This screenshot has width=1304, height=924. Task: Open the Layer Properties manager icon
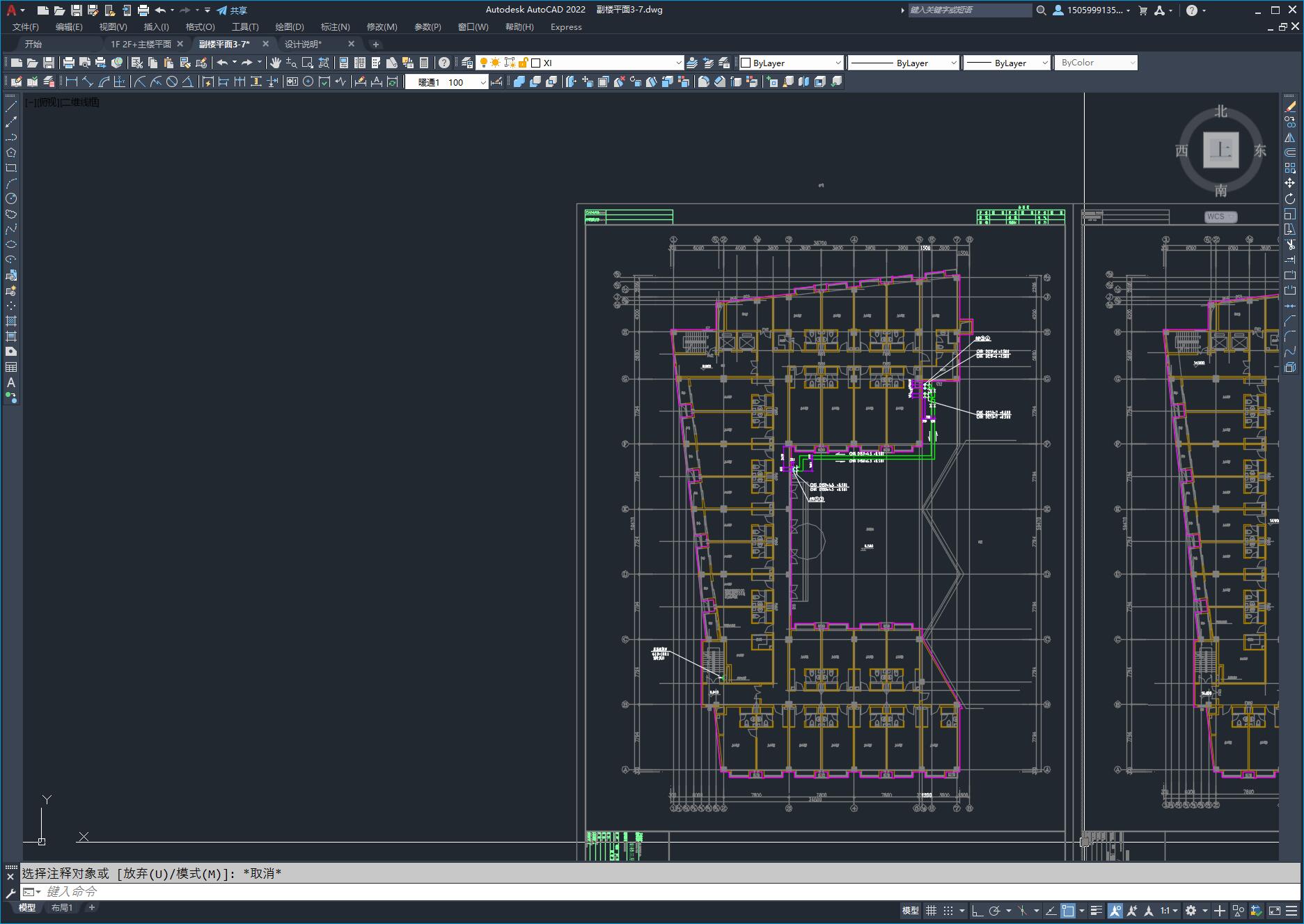tap(467, 63)
